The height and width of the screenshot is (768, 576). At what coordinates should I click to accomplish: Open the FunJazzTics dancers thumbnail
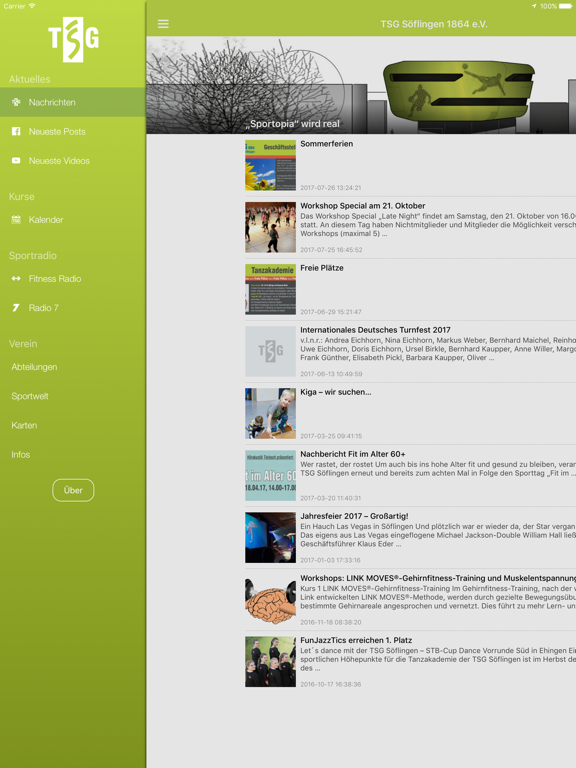(x=270, y=662)
